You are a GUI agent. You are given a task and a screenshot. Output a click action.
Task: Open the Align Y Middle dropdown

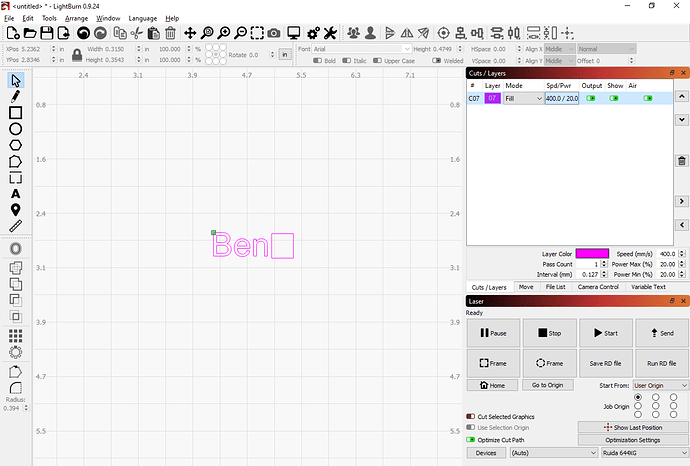560,61
